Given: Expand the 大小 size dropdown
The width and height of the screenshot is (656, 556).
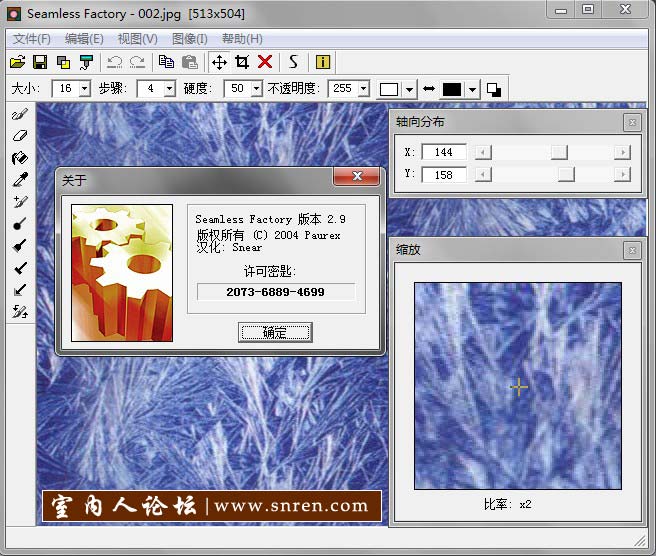Looking at the screenshot, I should [85, 89].
